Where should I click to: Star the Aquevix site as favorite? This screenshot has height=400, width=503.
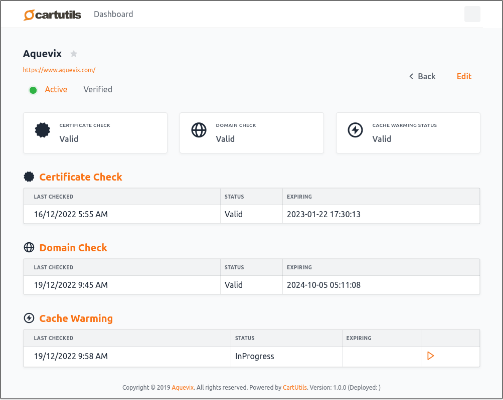(74, 54)
